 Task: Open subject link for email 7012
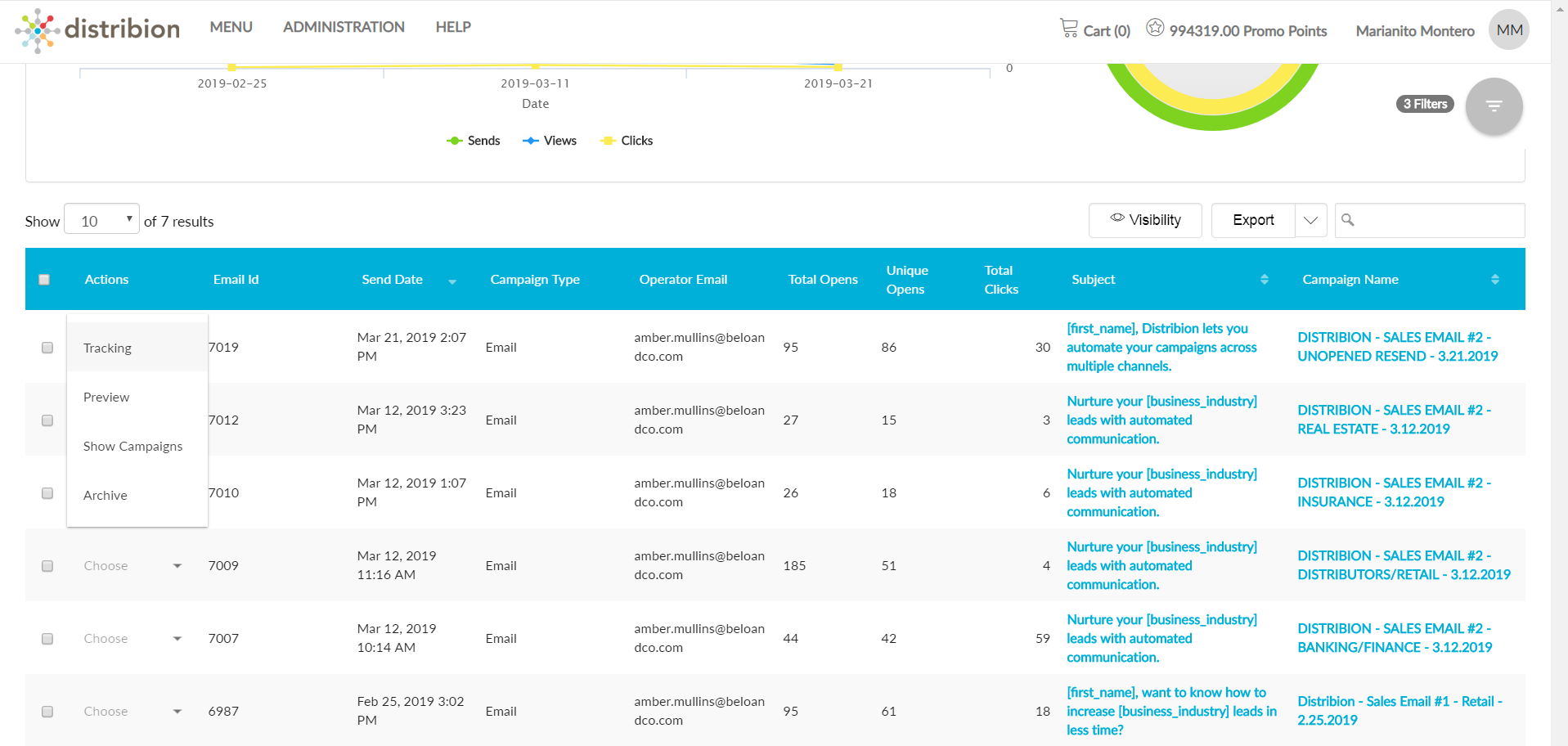coord(1161,420)
